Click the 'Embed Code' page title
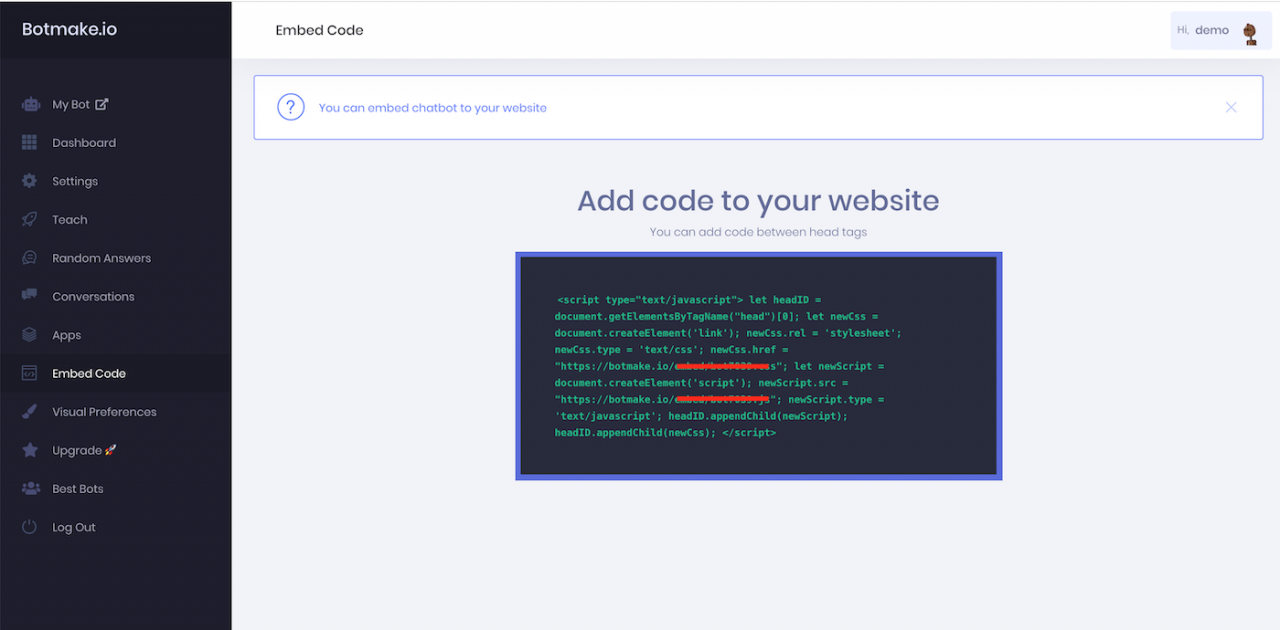1280x630 pixels. (x=320, y=30)
